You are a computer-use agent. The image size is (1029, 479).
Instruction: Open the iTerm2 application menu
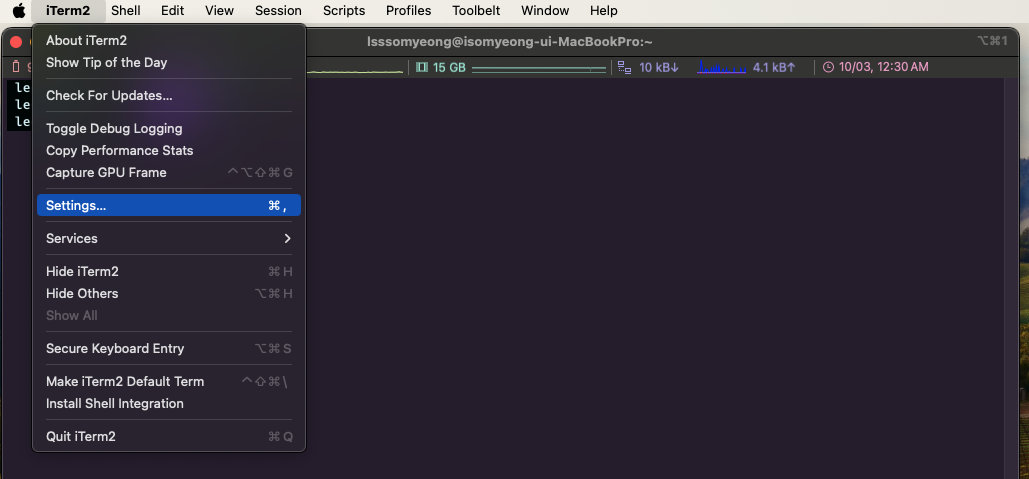(68, 10)
